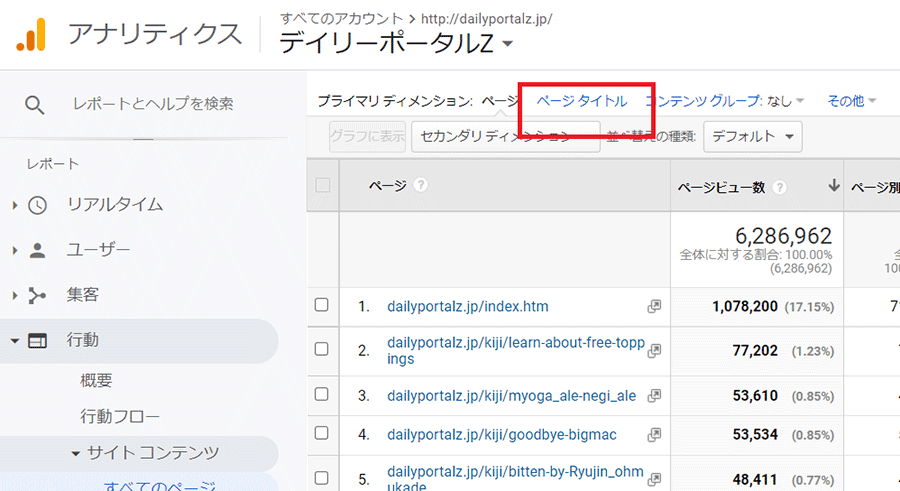900x491 pixels.
Task: Open 概要 under 行動
Action: 96,380
